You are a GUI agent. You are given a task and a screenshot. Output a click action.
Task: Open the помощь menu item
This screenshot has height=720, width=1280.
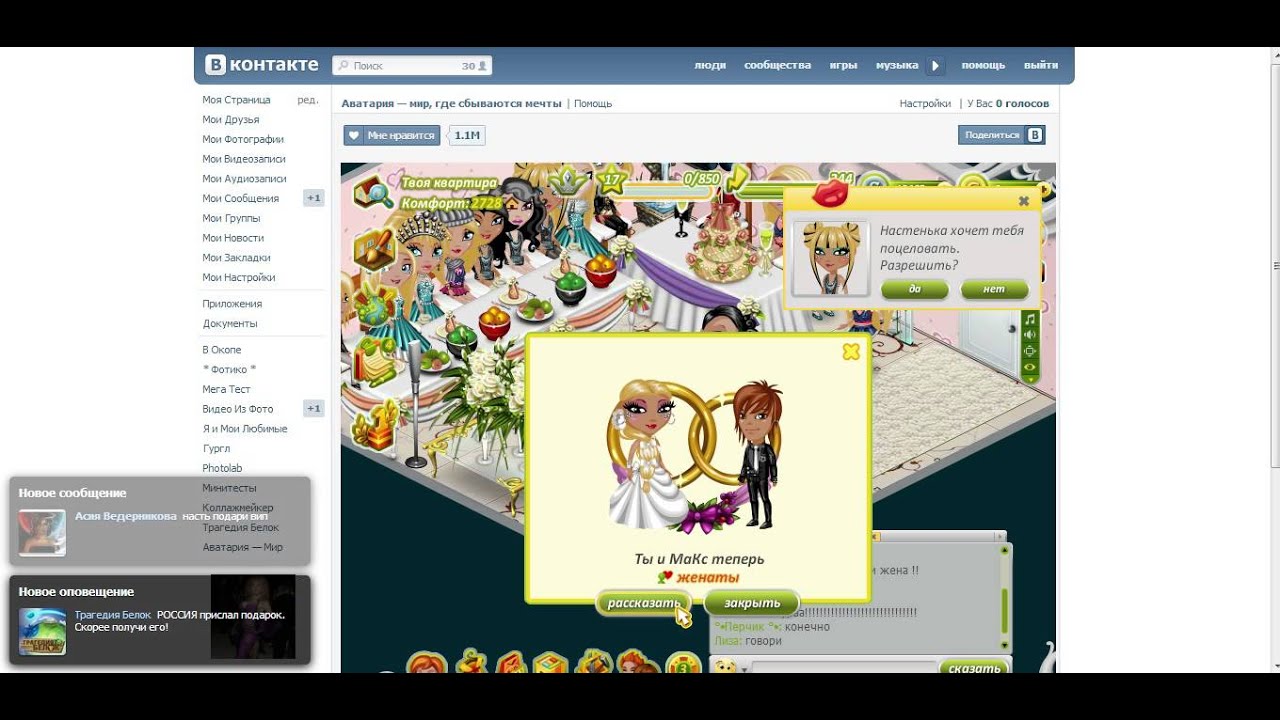point(983,65)
